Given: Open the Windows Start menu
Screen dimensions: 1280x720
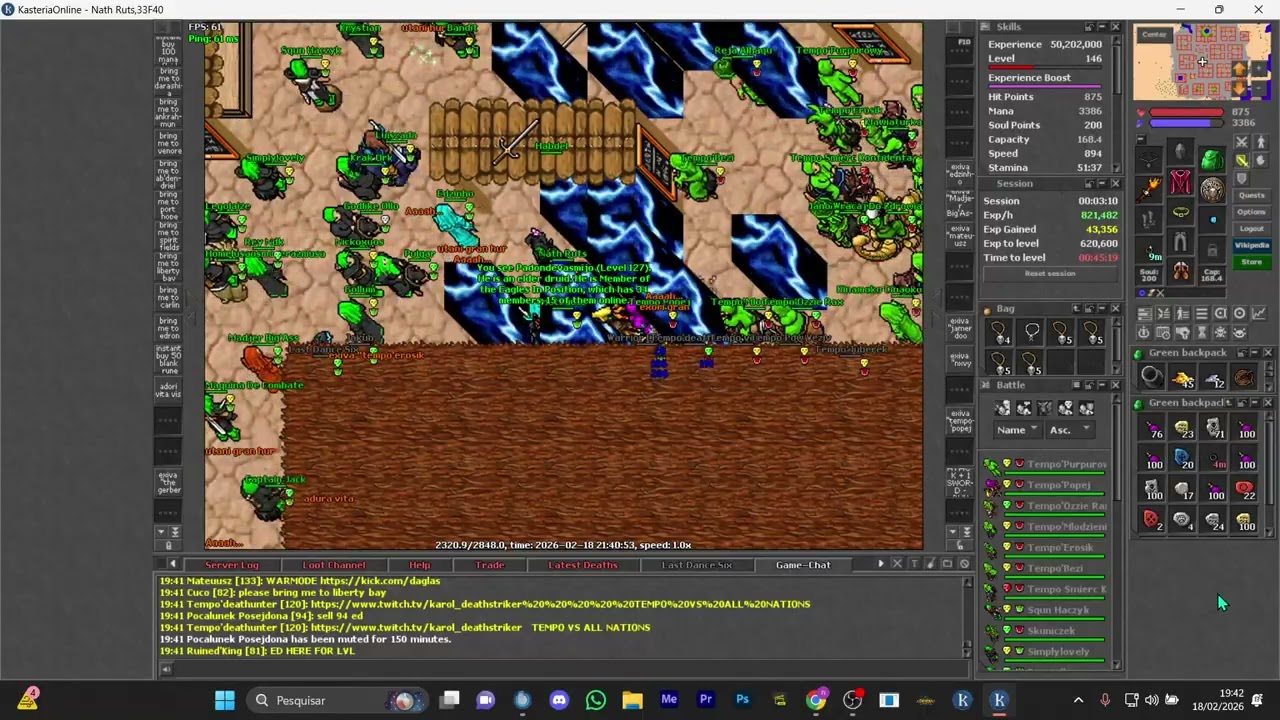Looking at the screenshot, I should [224, 700].
